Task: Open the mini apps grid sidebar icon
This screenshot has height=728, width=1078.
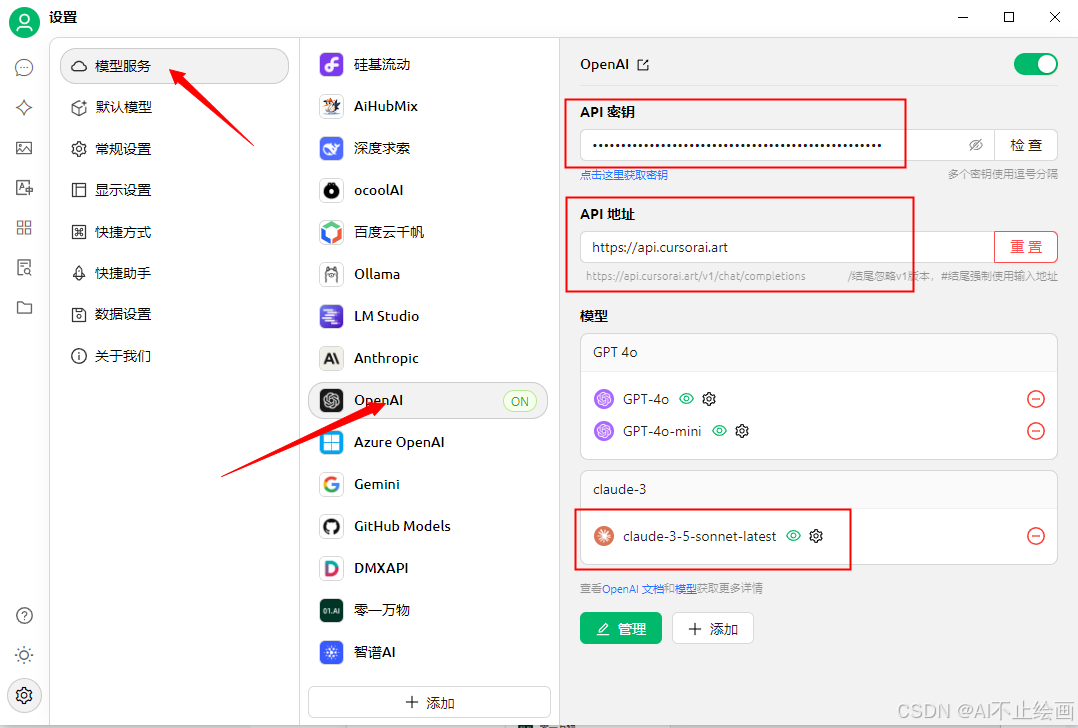Action: point(24,228)
